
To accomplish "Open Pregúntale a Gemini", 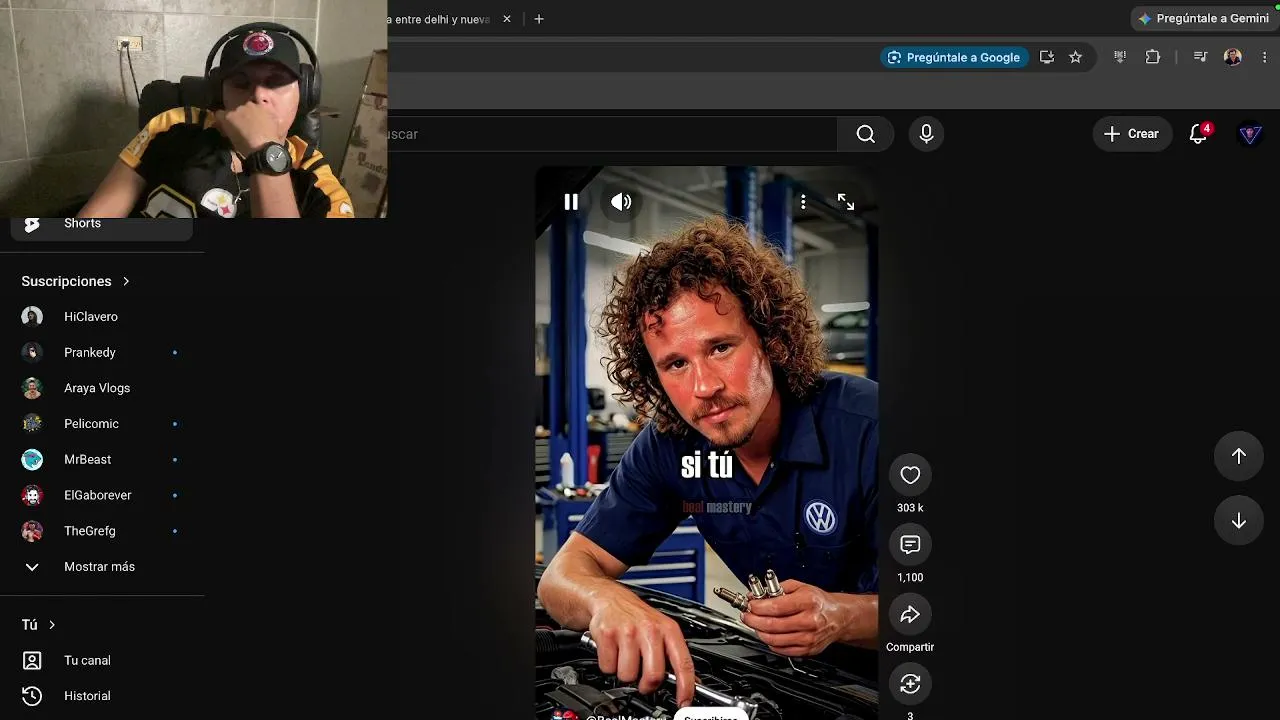I will click(1204, 18).
